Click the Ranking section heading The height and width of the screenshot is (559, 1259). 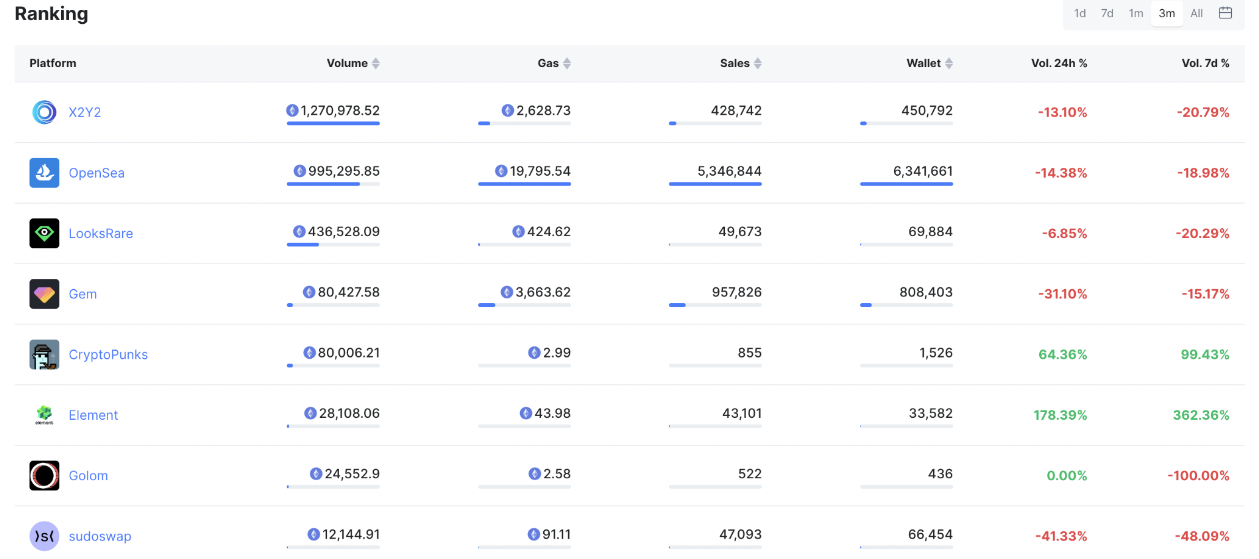51,14
